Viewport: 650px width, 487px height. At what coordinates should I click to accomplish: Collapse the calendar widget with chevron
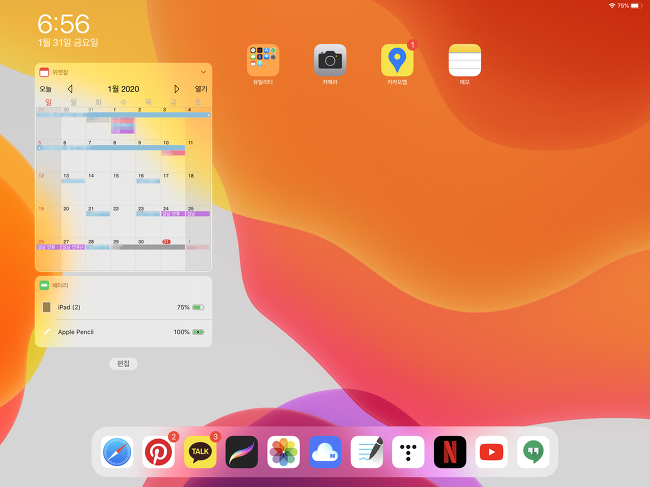[x=203, y=72]
